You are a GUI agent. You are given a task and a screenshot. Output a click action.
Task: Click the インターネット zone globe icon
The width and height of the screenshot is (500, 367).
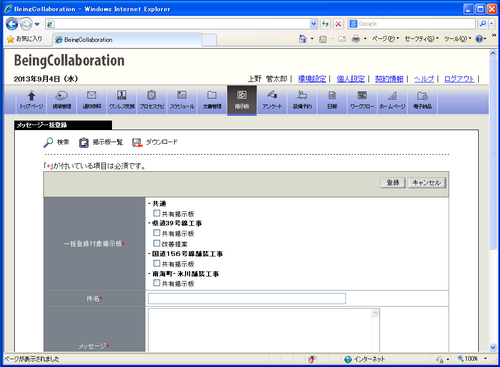(348, 359)
